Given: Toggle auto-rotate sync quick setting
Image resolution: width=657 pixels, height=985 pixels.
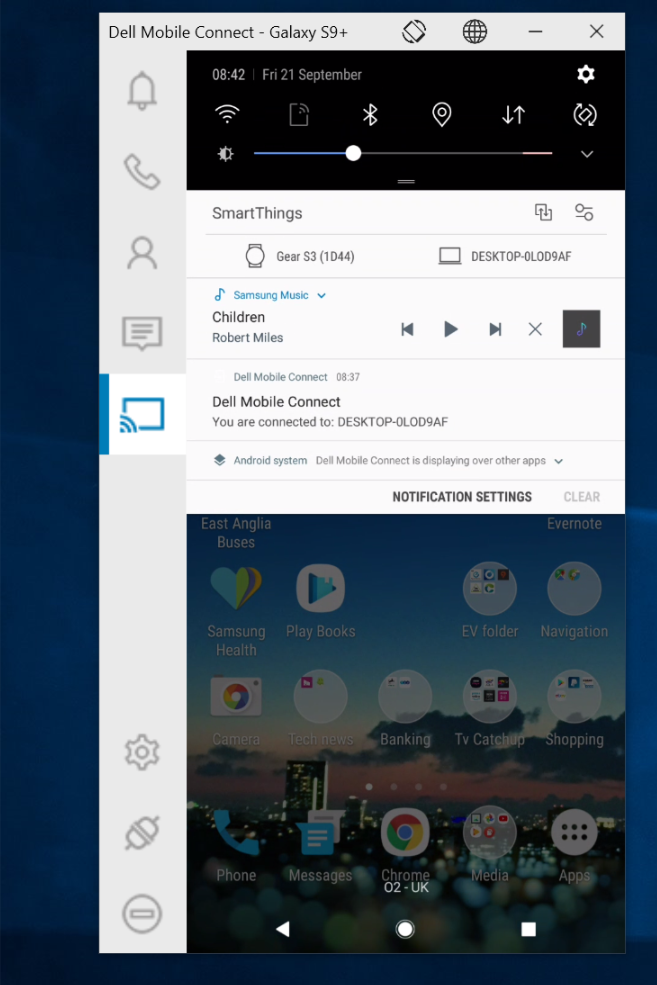Looking at the screenshot, I should point(585,115).
